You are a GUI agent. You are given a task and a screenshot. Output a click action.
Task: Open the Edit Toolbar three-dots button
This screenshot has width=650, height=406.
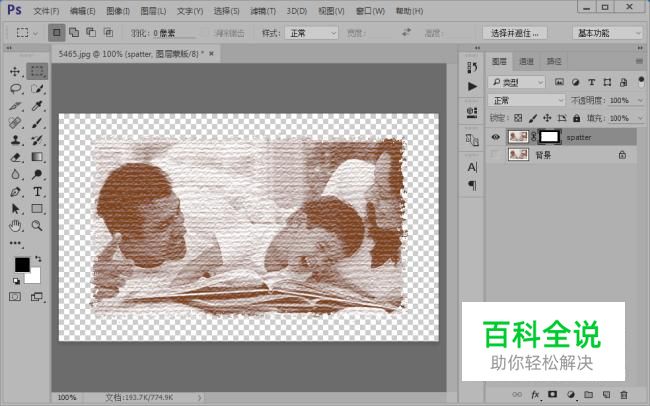[x=15, y=243]
